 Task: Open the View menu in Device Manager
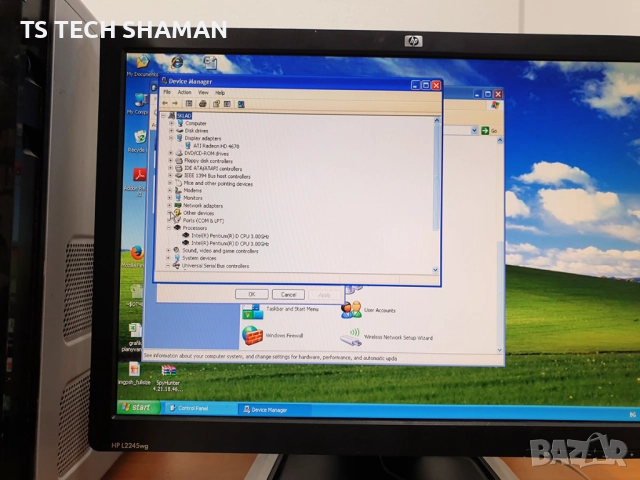[203, 92]
